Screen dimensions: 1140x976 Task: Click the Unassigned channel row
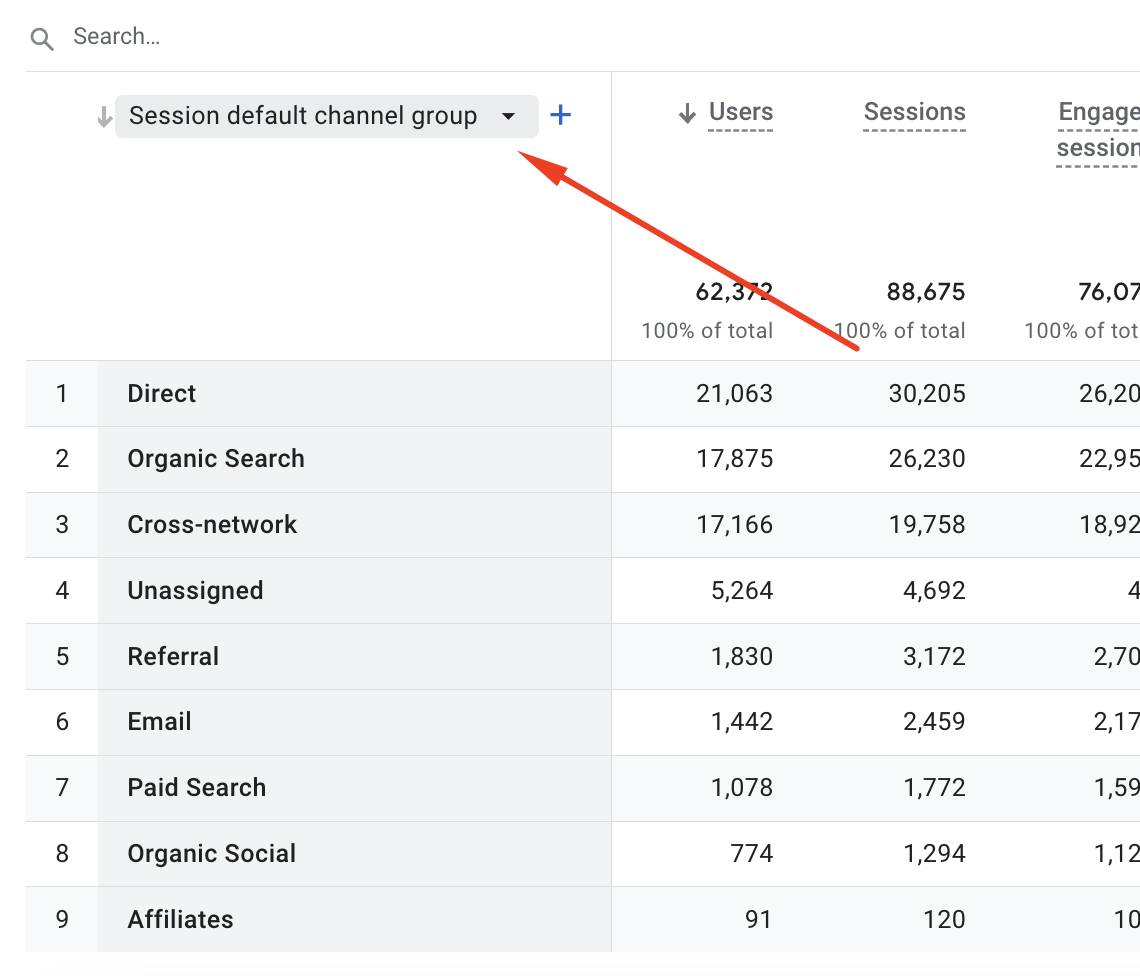tap(195, 591)
